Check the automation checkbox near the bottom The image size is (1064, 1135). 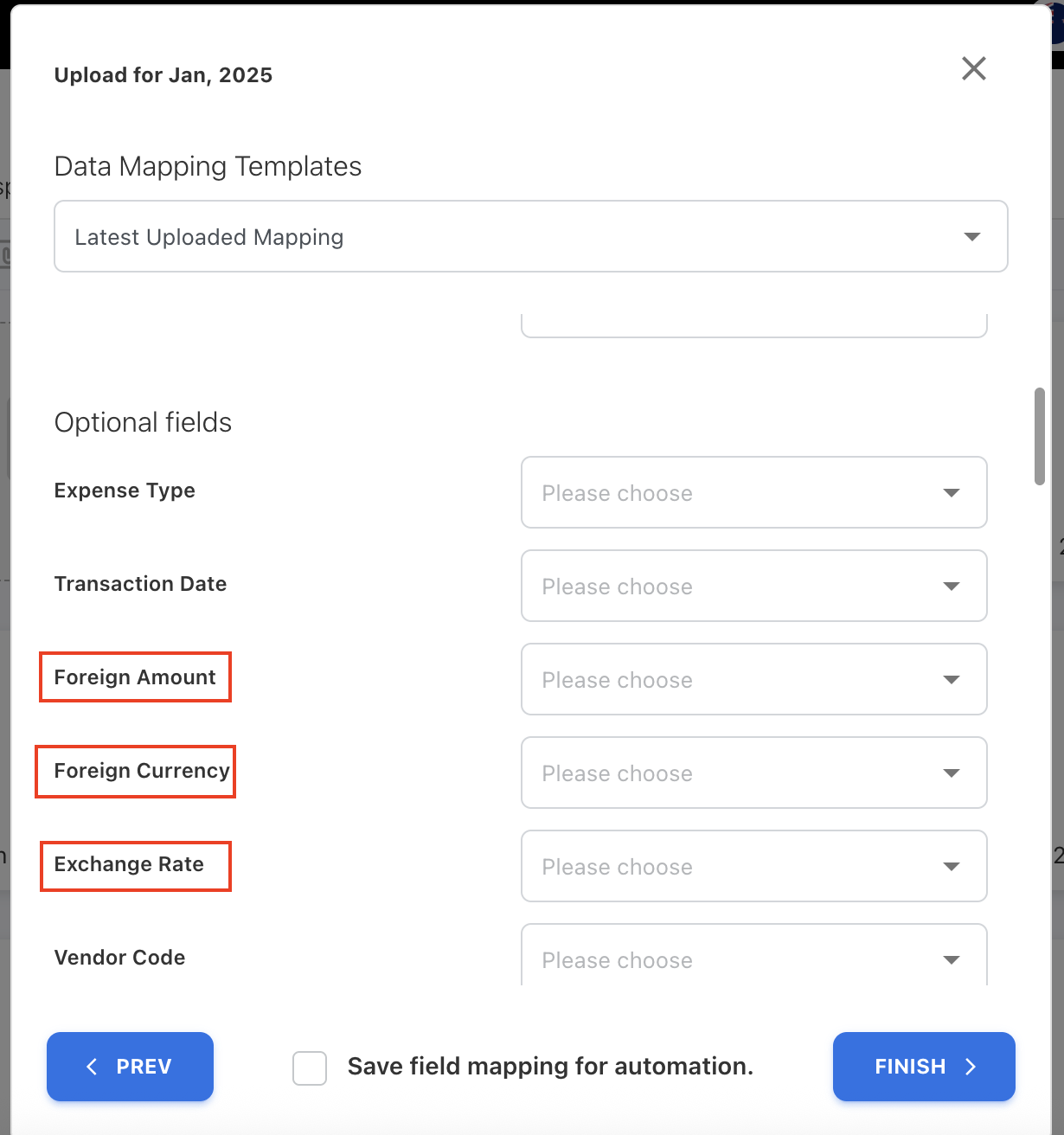[x=309, y=1068]
